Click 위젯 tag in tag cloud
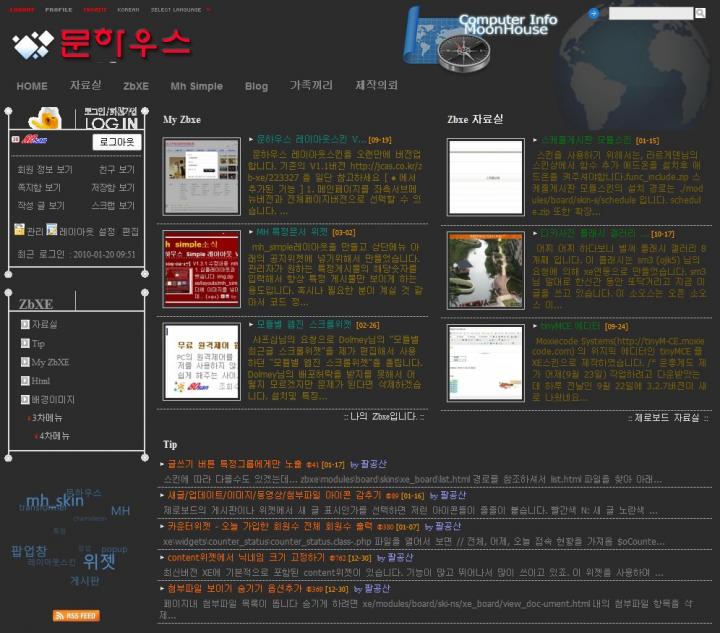720x633 pixels. pos(99,561)
